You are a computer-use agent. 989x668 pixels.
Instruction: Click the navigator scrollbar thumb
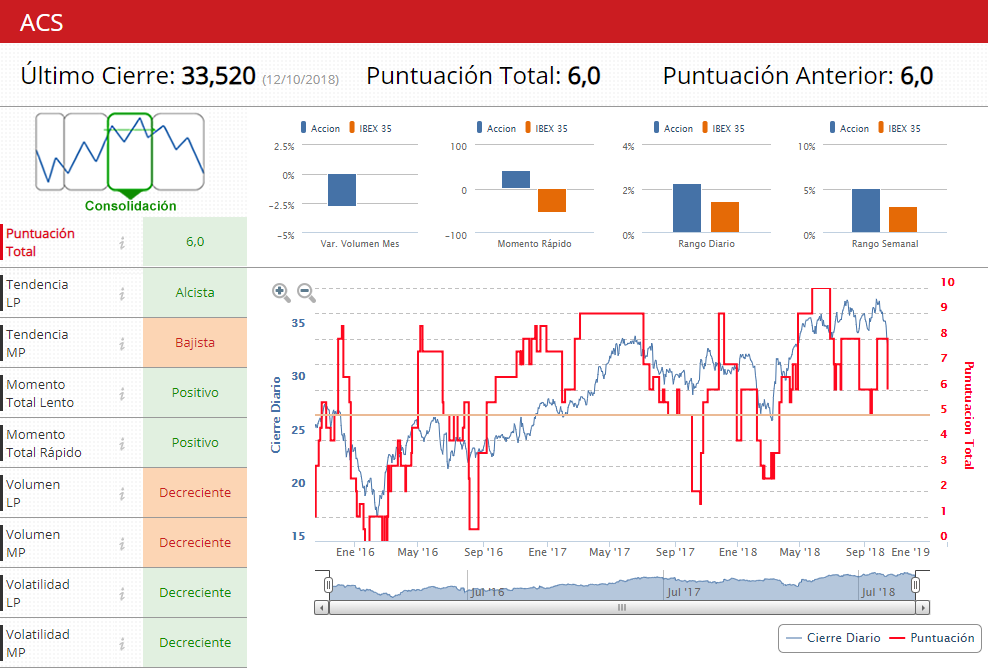(x=622, y=607)
